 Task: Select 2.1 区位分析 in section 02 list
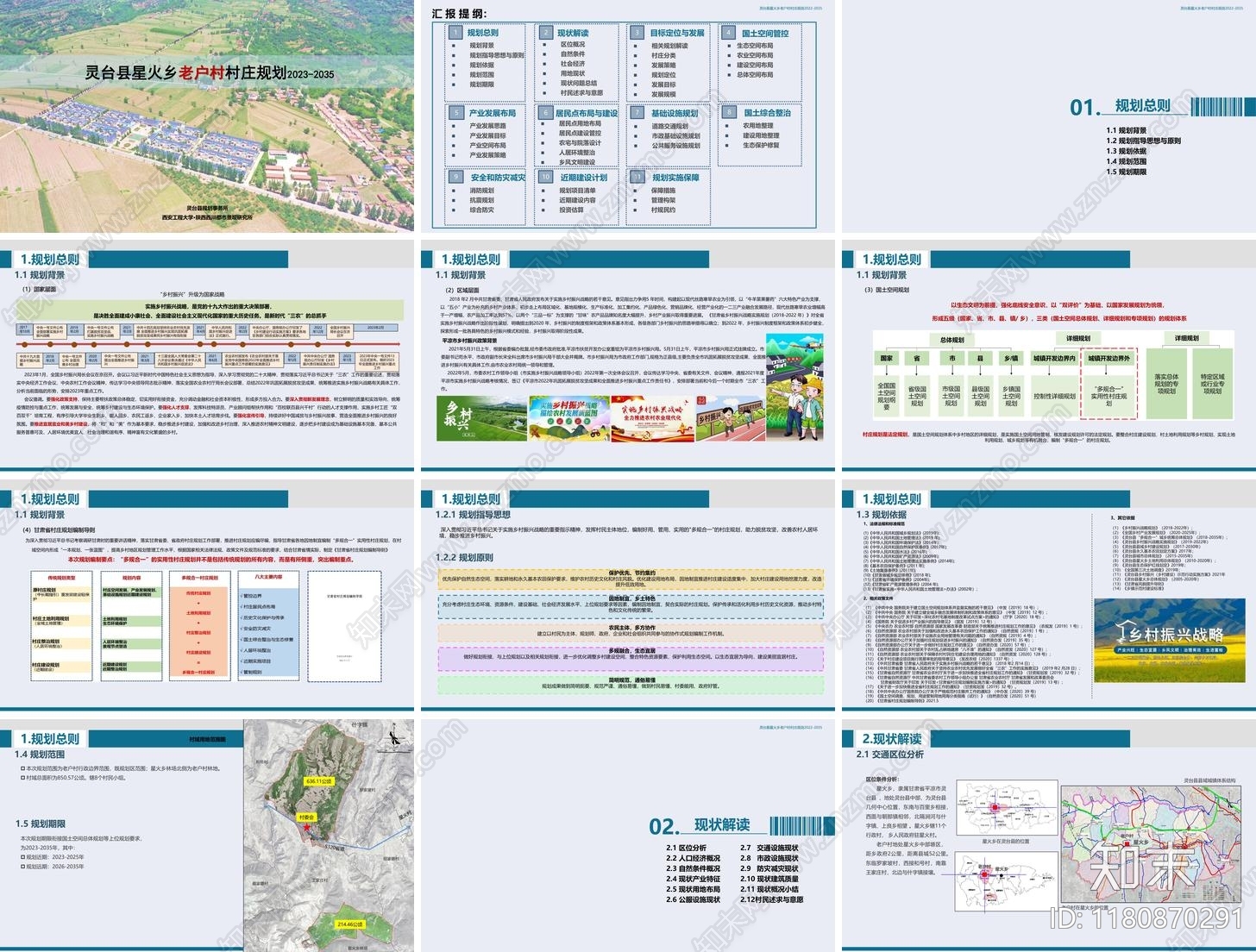tap(686, 848)
